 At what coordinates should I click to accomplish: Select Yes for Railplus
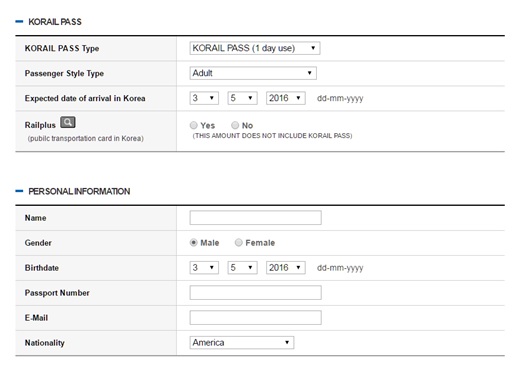(x=194, y=125)
